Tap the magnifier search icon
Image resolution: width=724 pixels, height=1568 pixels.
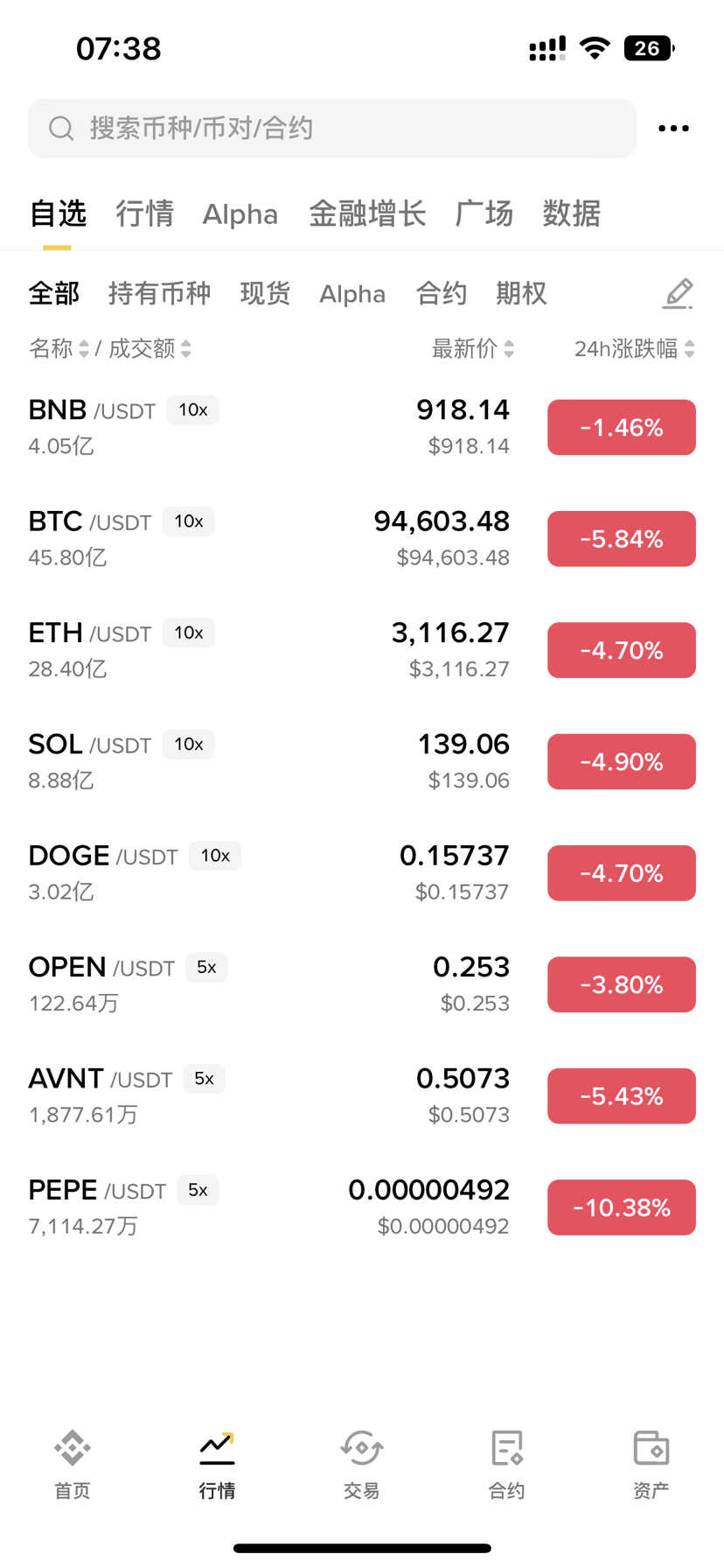(61, 129)
